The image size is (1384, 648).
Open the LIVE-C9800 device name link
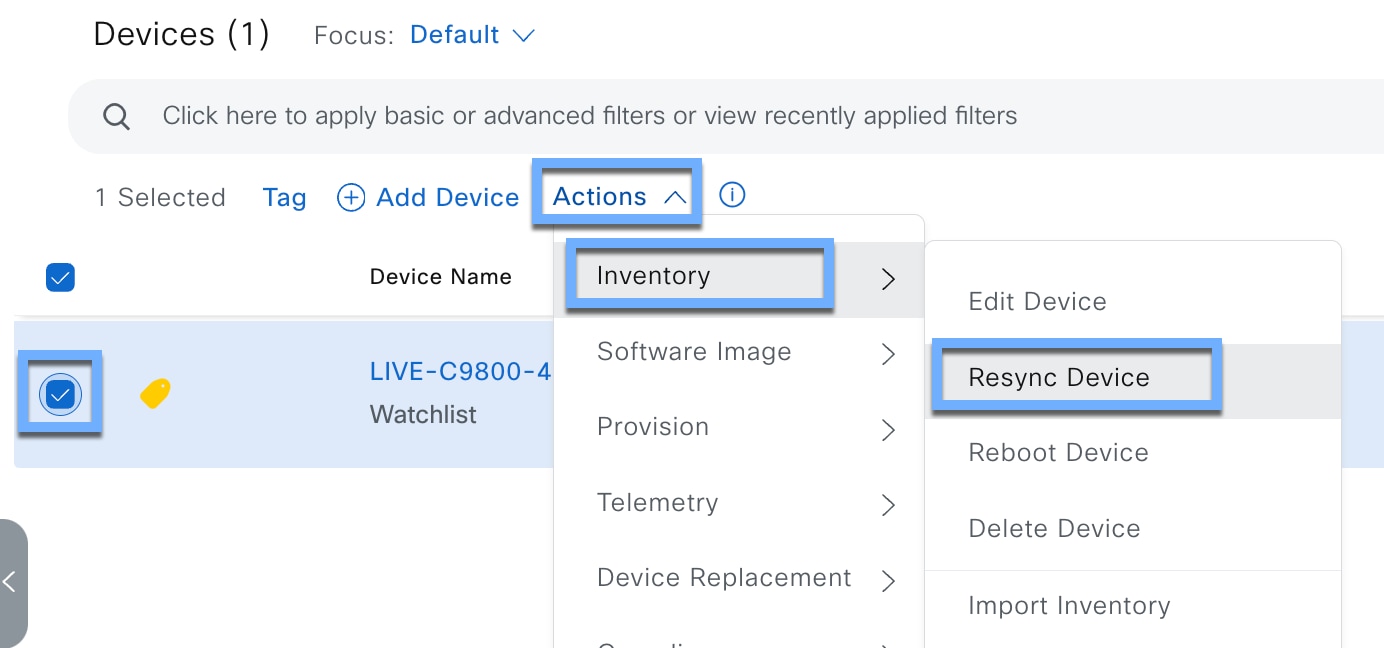[460, 372]
